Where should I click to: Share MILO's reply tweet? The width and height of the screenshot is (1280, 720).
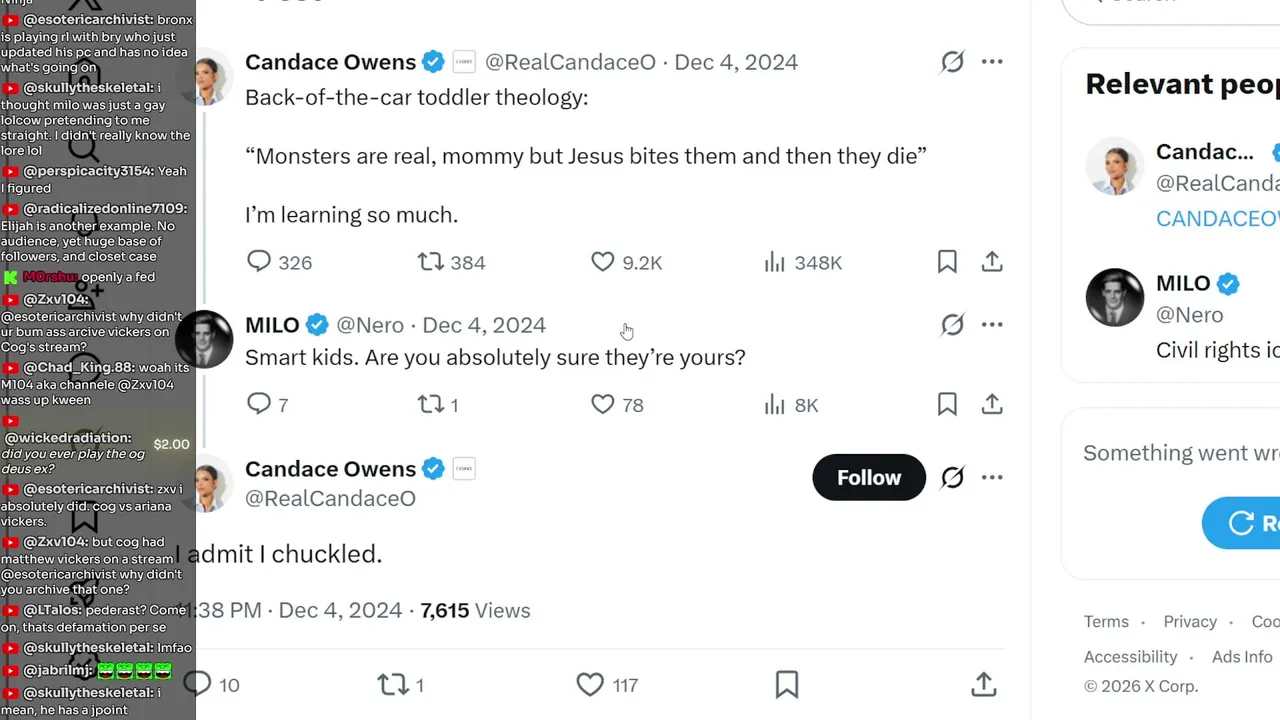pyautogui.click(x=992, y=404)
